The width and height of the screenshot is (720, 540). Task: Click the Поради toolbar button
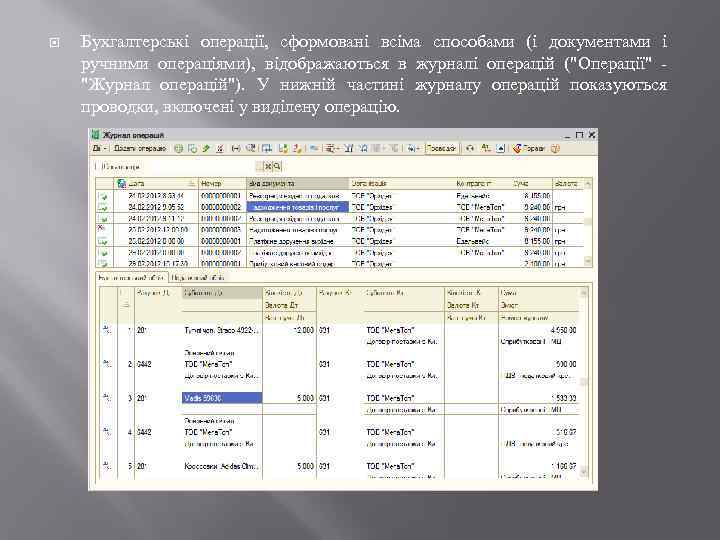(x=529, y=148)
